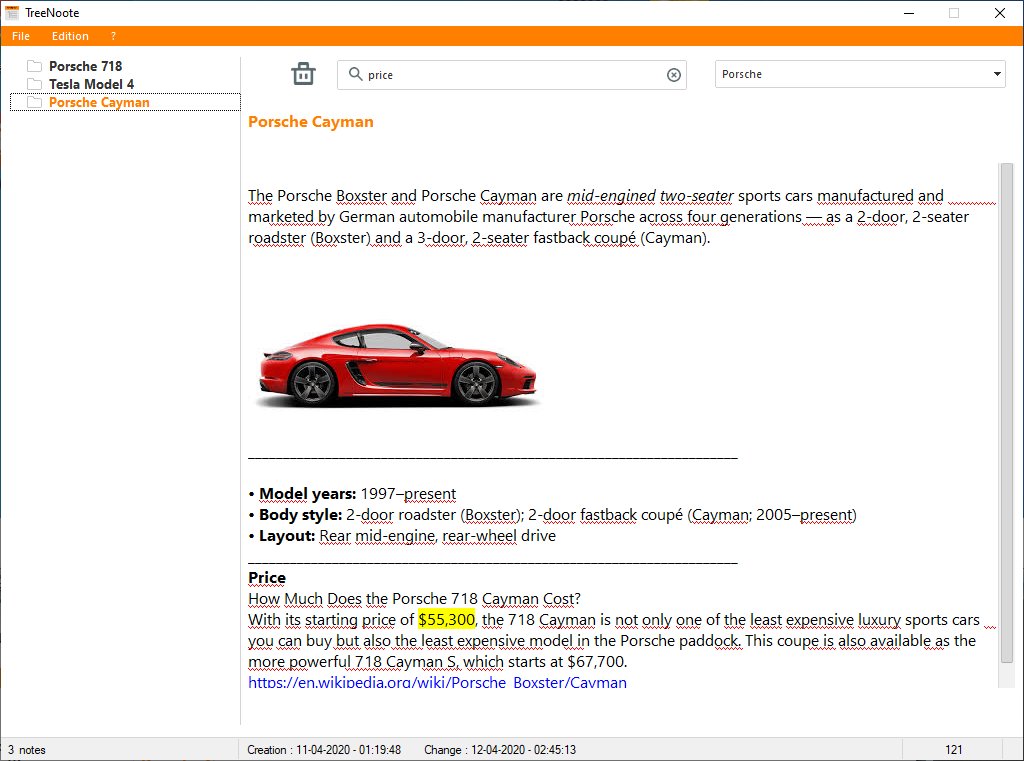The width and height of the screenshot is (1024, 761).
Task: Click the bold 'Price' heading
Action: (267, 578)
